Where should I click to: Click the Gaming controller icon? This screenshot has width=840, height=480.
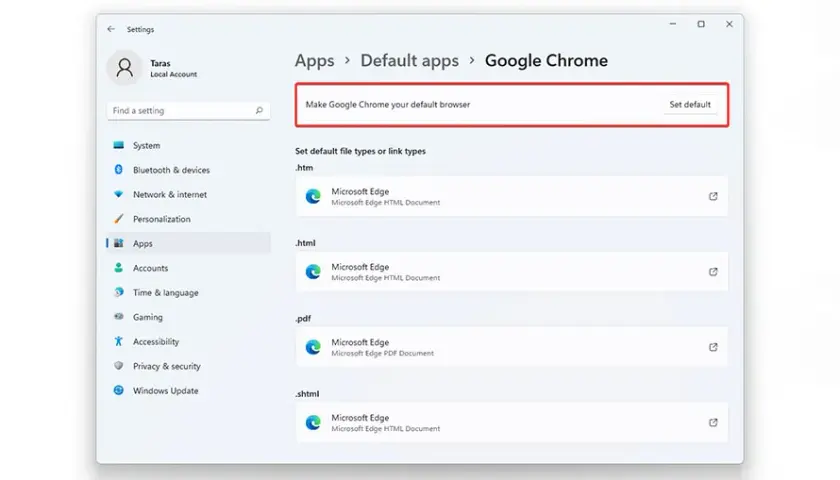click(118, 317)
